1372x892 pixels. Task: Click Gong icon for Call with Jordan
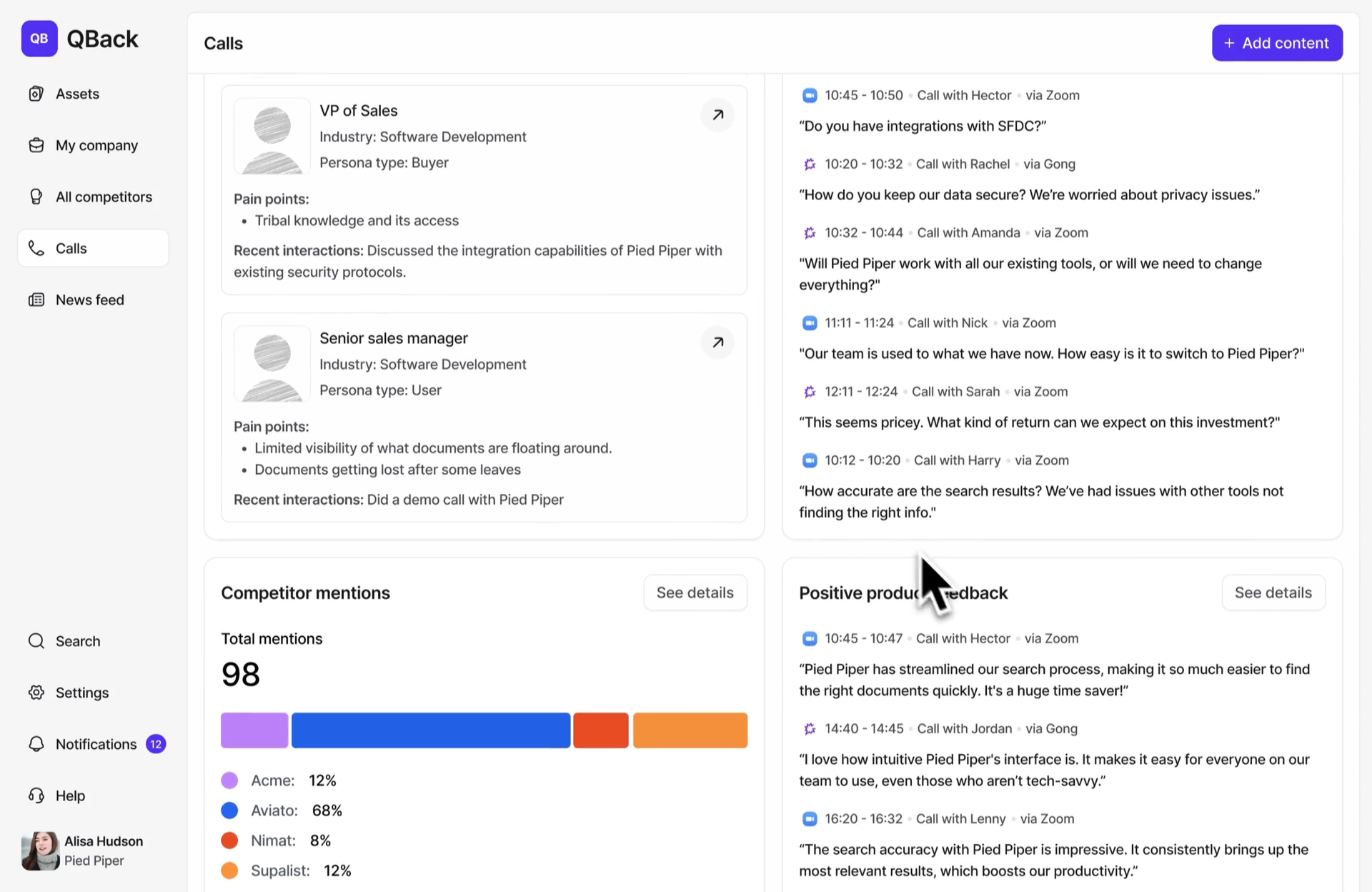(809, 729)
